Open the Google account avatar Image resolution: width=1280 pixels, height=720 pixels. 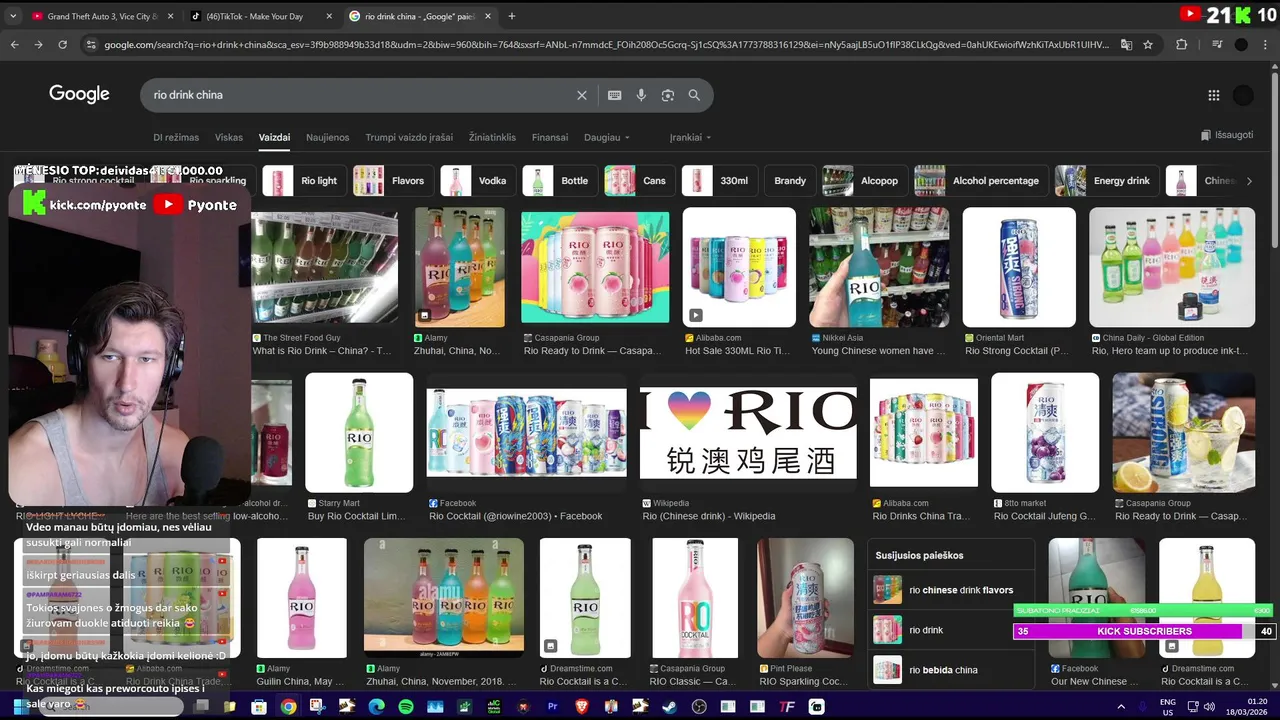click(x=1243, y=95)
